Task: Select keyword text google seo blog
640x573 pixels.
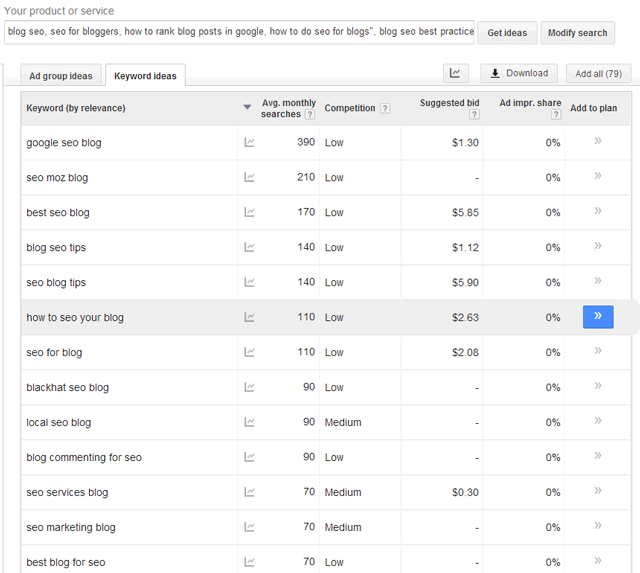Action: point(64,143)
